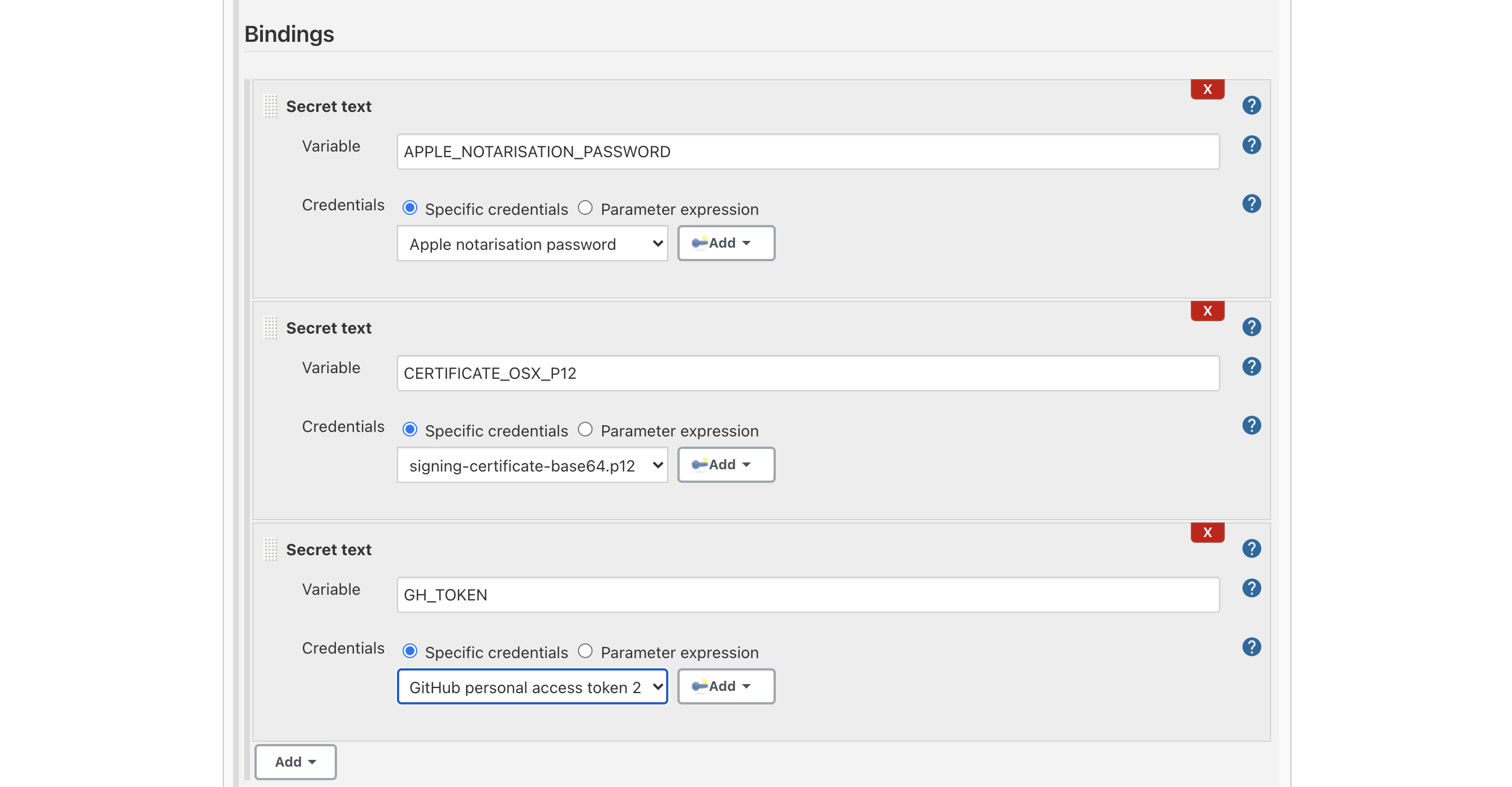The height and width of the screenshot is (787, 1512).
Task: Grab the drag handle of GH_TOKEN binding
Action: pos(271,550)
